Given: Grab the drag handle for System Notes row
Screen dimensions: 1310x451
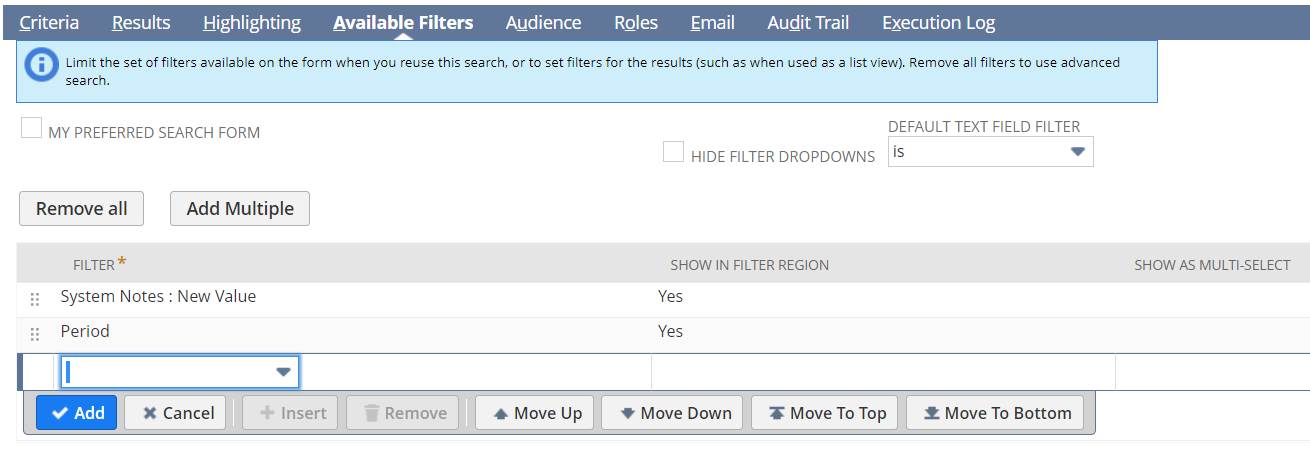Looking at the screenshot, I should (x=35, y=299).
